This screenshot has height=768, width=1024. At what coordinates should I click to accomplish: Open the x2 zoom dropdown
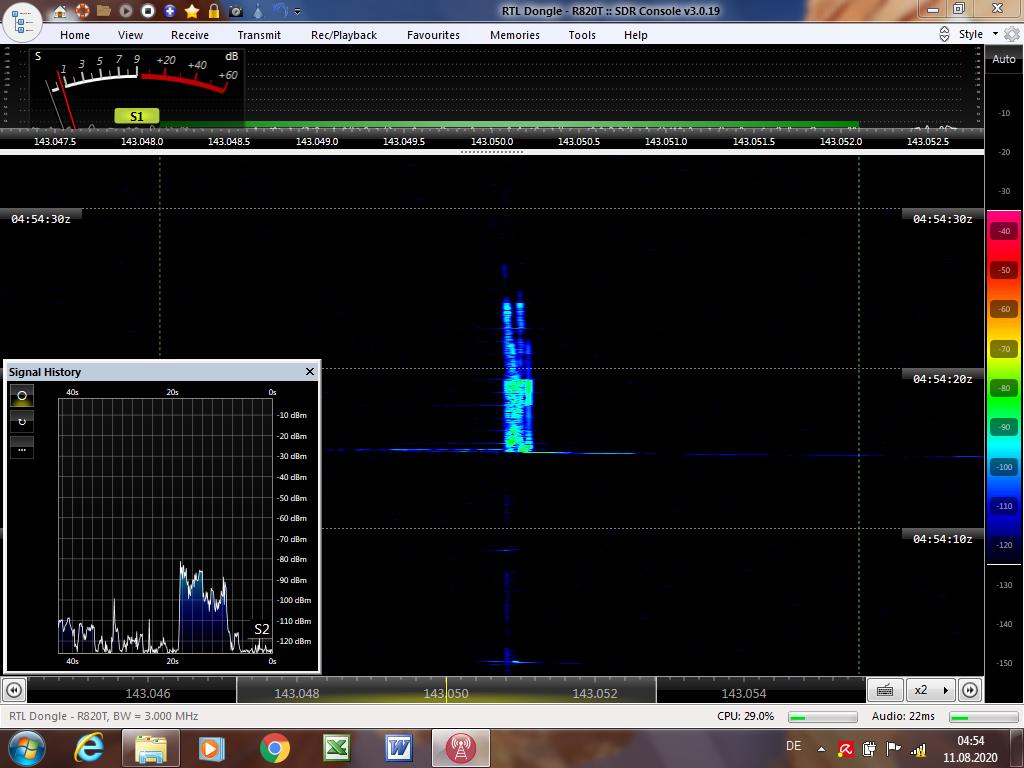pyautogui.click(x=930, y=690)
